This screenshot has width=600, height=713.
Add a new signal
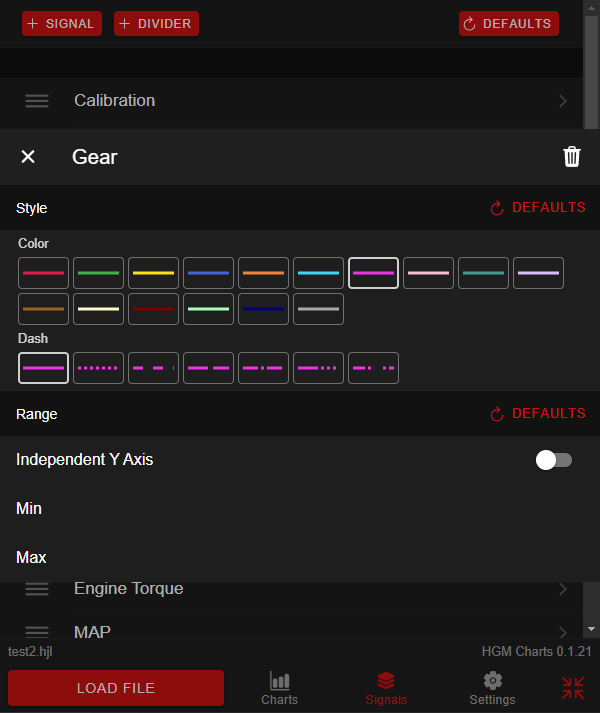pyautogui.click(x=62, y=23)
